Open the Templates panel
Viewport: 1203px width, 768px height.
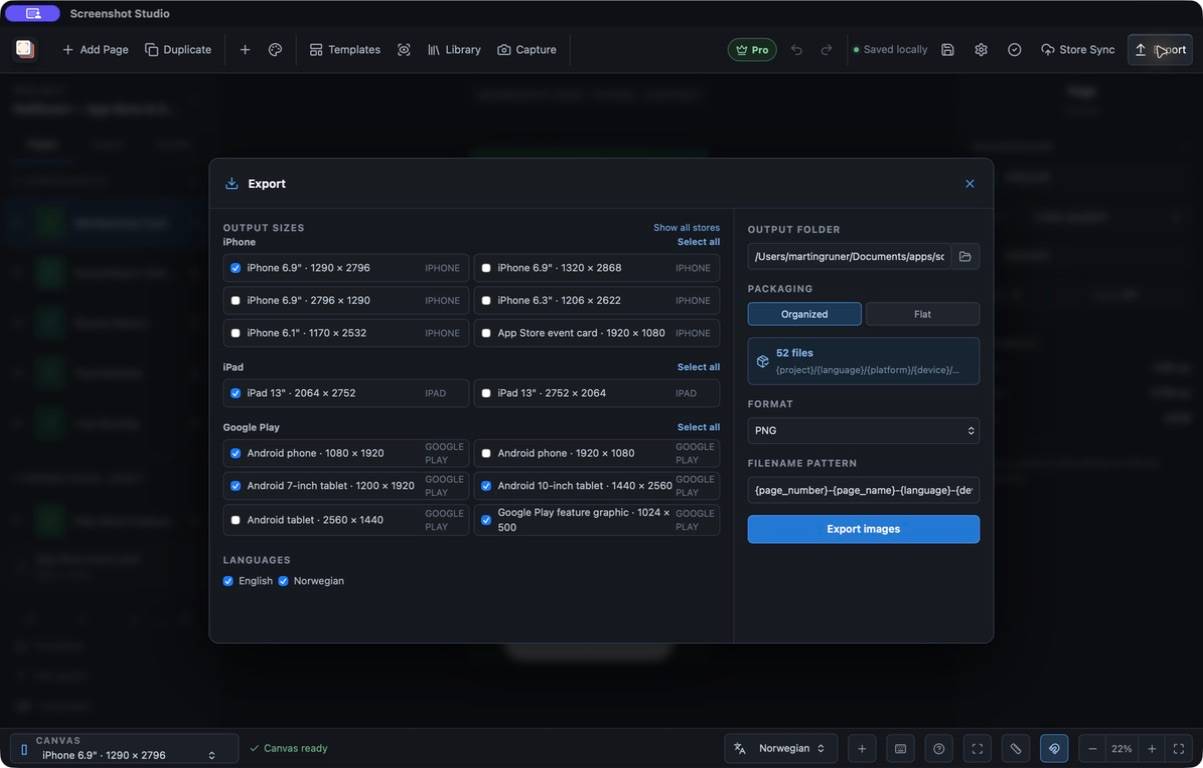pyautogui.click(x=345, y=50)
